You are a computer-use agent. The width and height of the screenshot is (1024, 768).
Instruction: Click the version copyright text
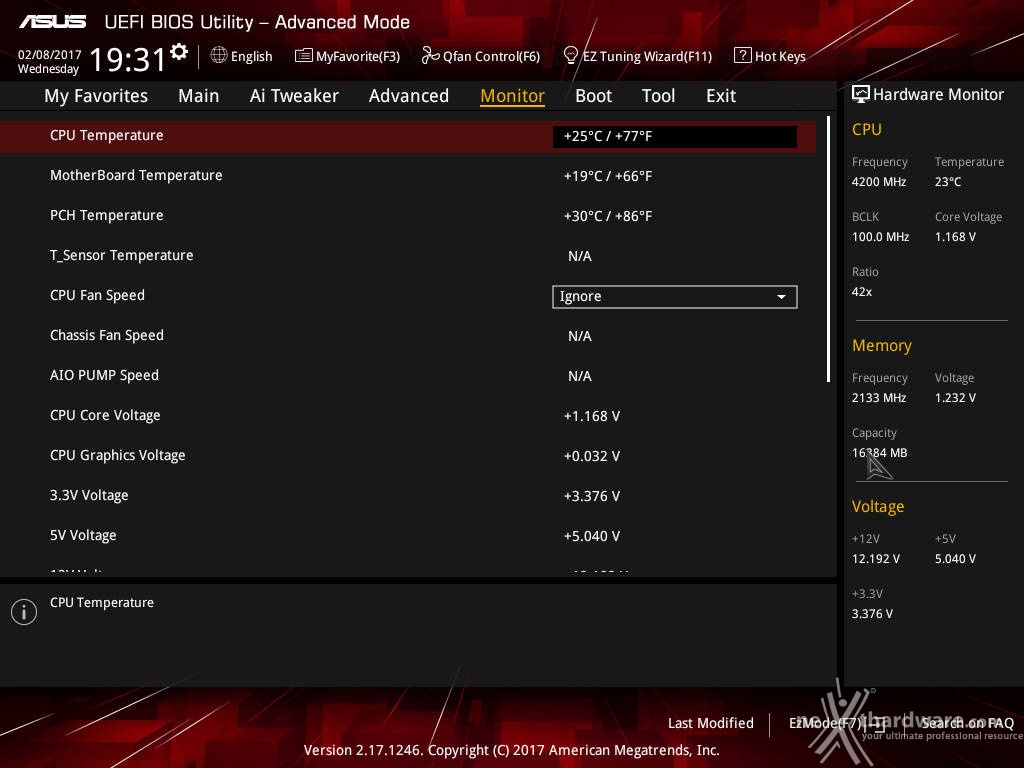[x=511, y=750]
